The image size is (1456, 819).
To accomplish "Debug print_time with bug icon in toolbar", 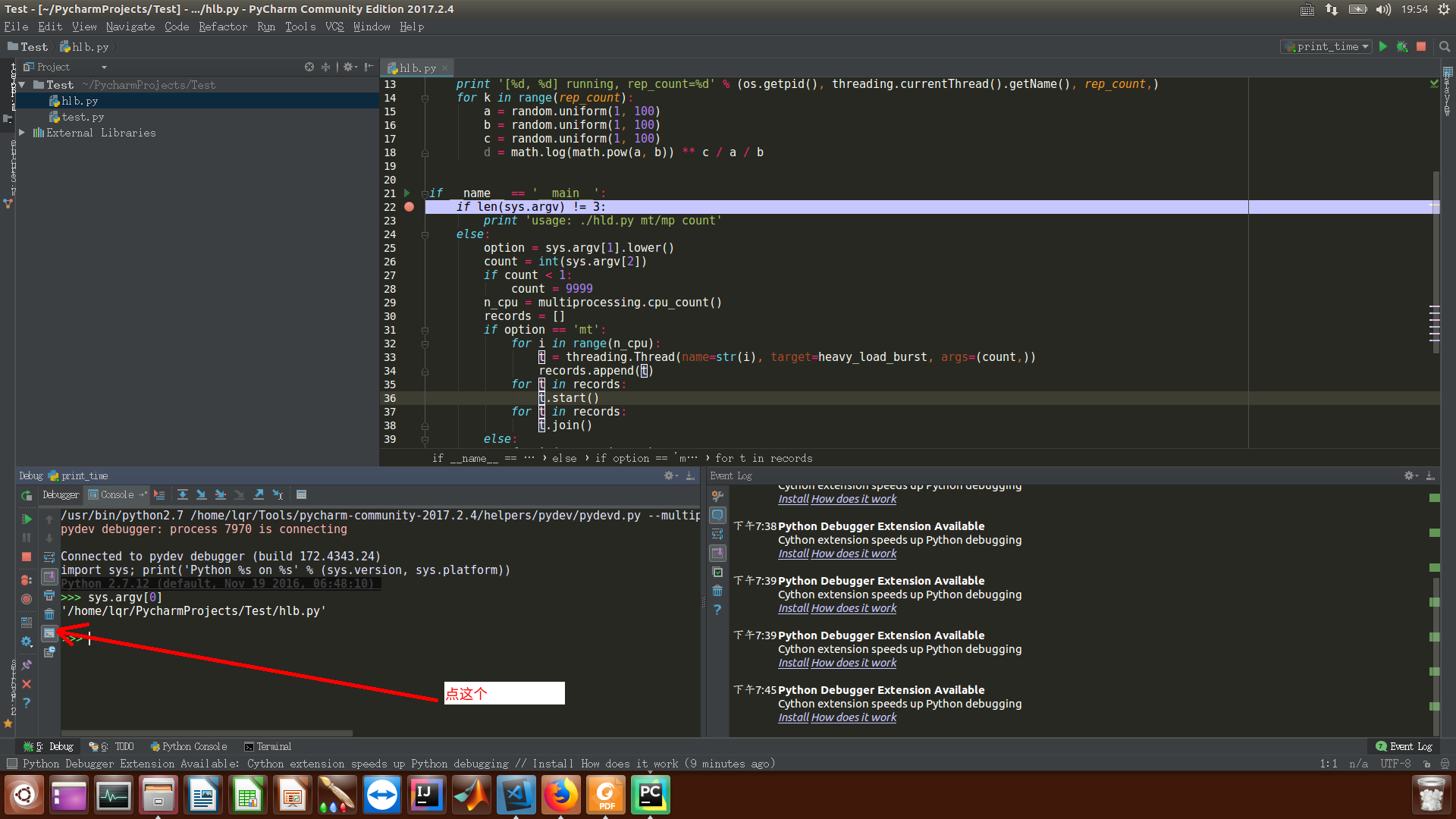I will tap(1402, 46).
